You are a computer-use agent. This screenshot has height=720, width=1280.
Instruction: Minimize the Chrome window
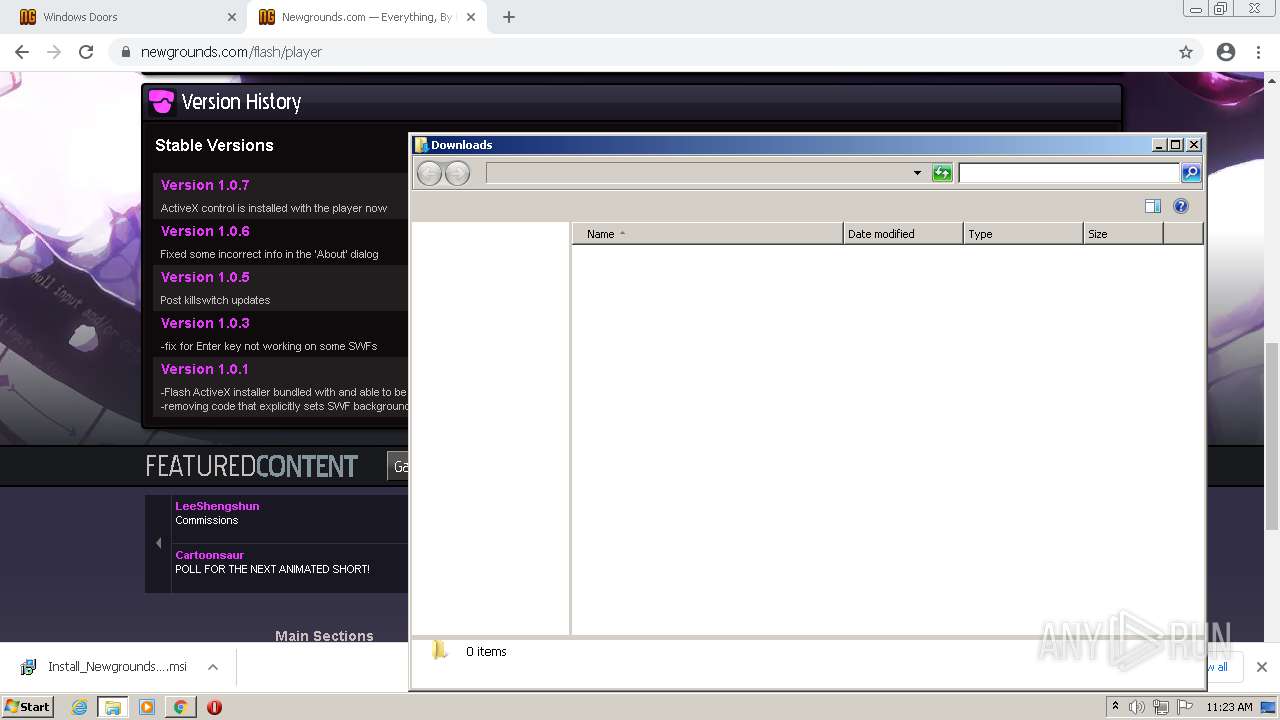tap(1194, 9)
